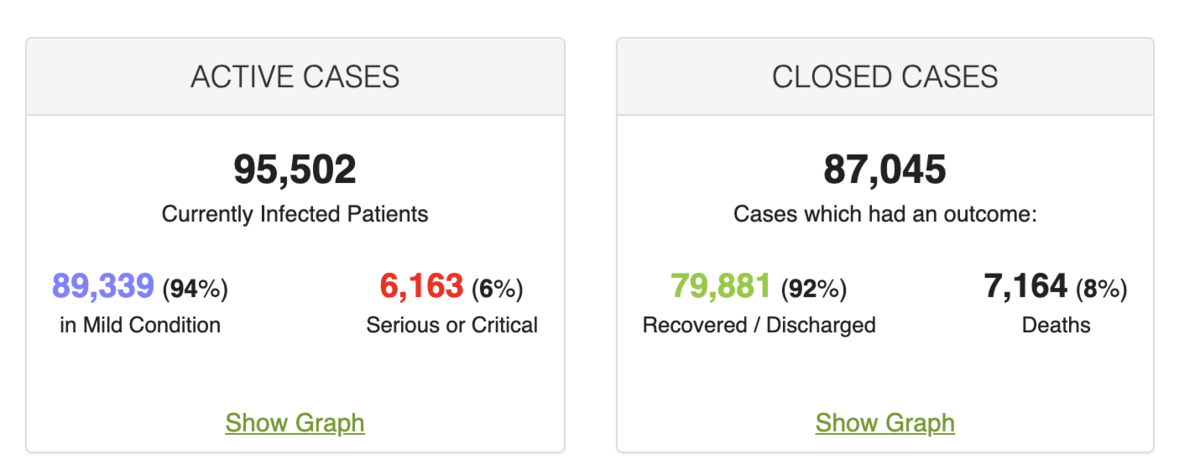
Task: Open Show Graph link in Closed Cases panel
Action: point(885,423)
